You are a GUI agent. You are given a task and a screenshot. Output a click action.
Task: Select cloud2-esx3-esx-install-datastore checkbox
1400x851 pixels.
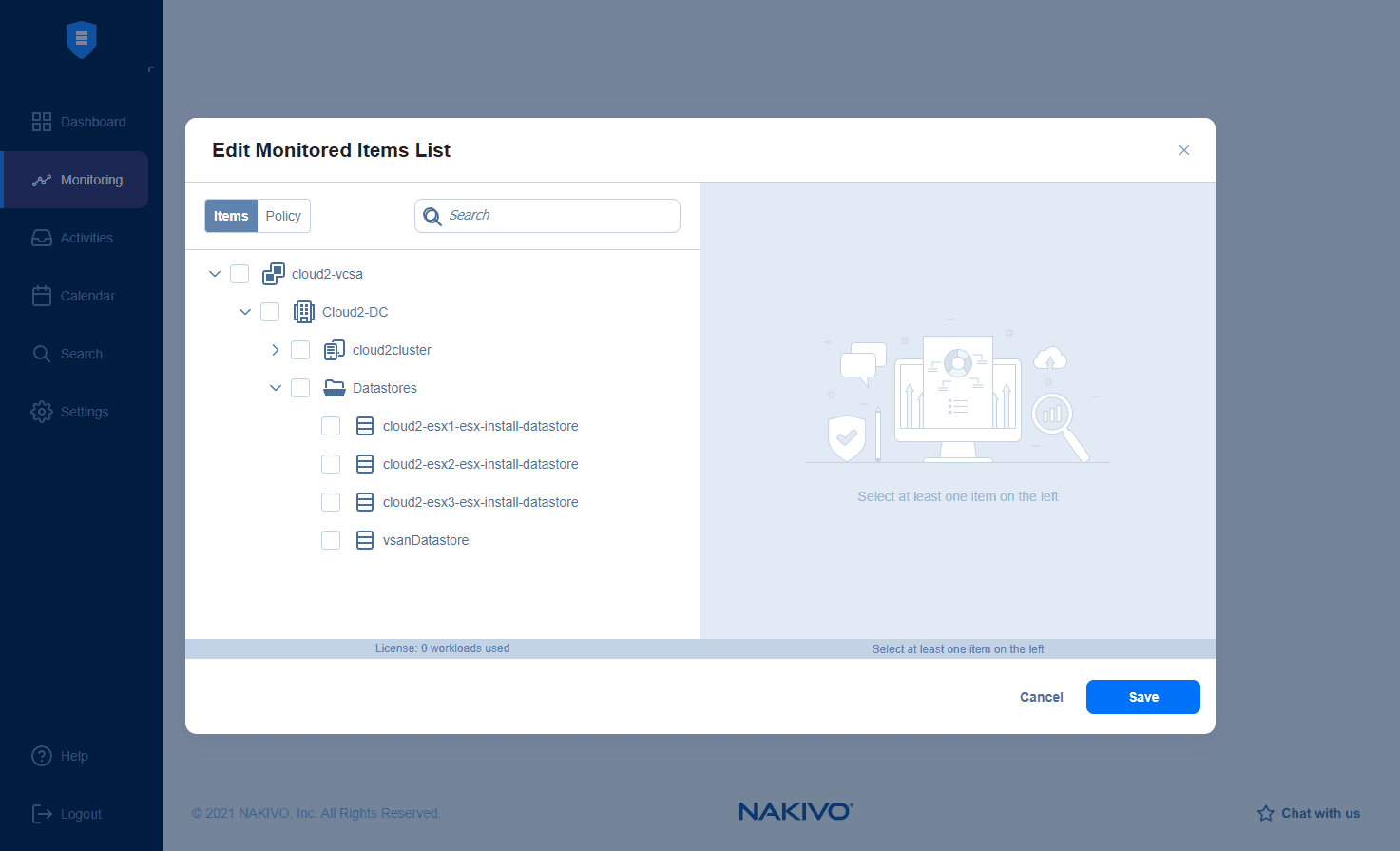coord(331,502)
